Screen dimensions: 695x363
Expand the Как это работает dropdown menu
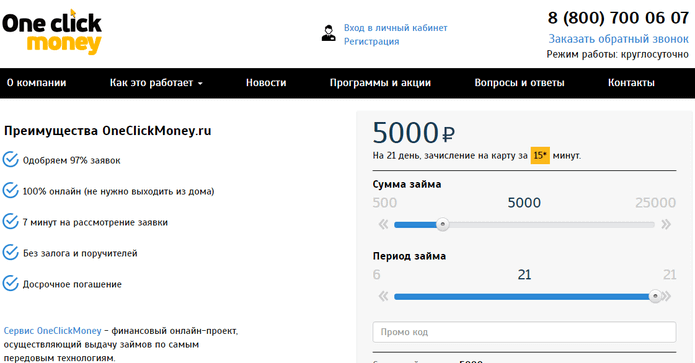pyautogui.click(x=156, y=83)
